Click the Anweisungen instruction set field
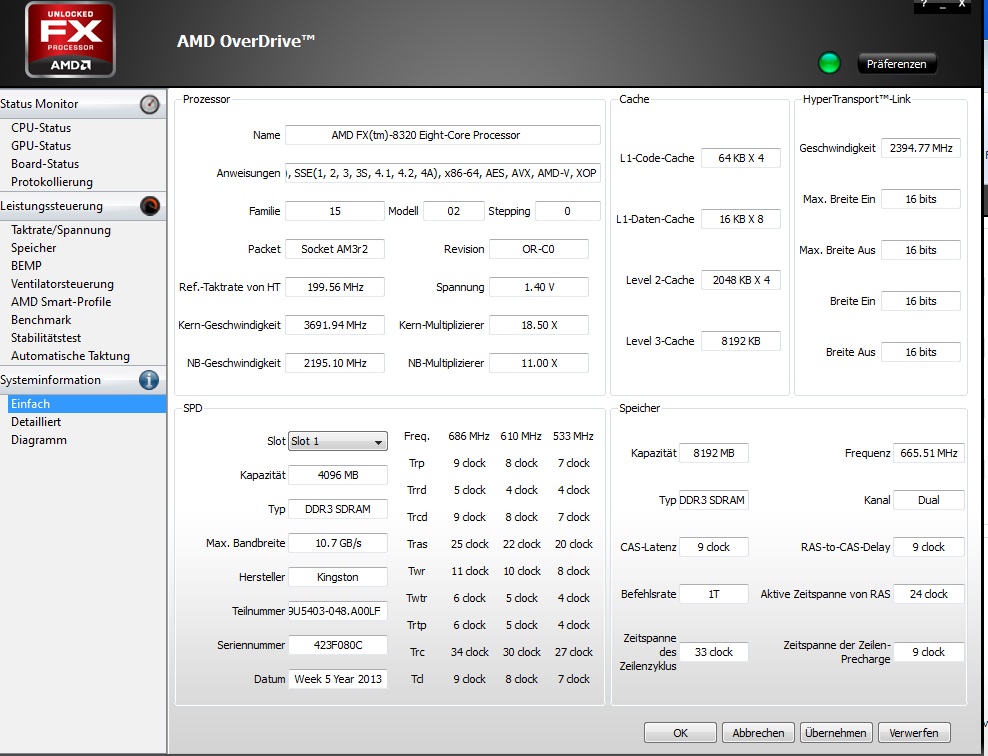The height and width of the screenshot is (756, 988). tap(442, 173)
